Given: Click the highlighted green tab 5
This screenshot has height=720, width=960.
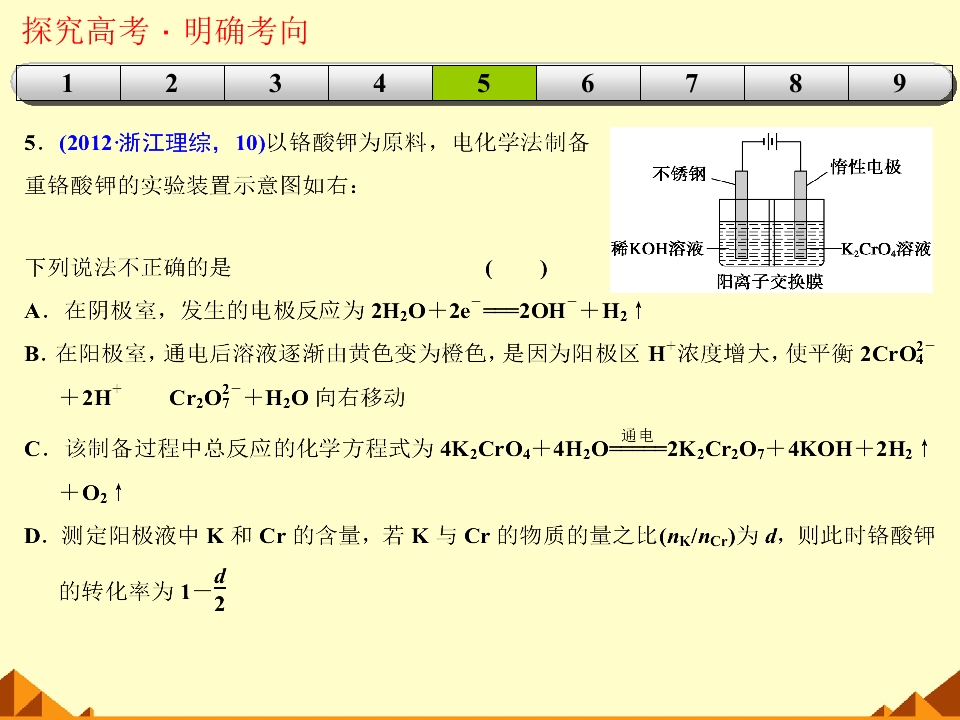Looking at the screenshot, I should point(484,83).
